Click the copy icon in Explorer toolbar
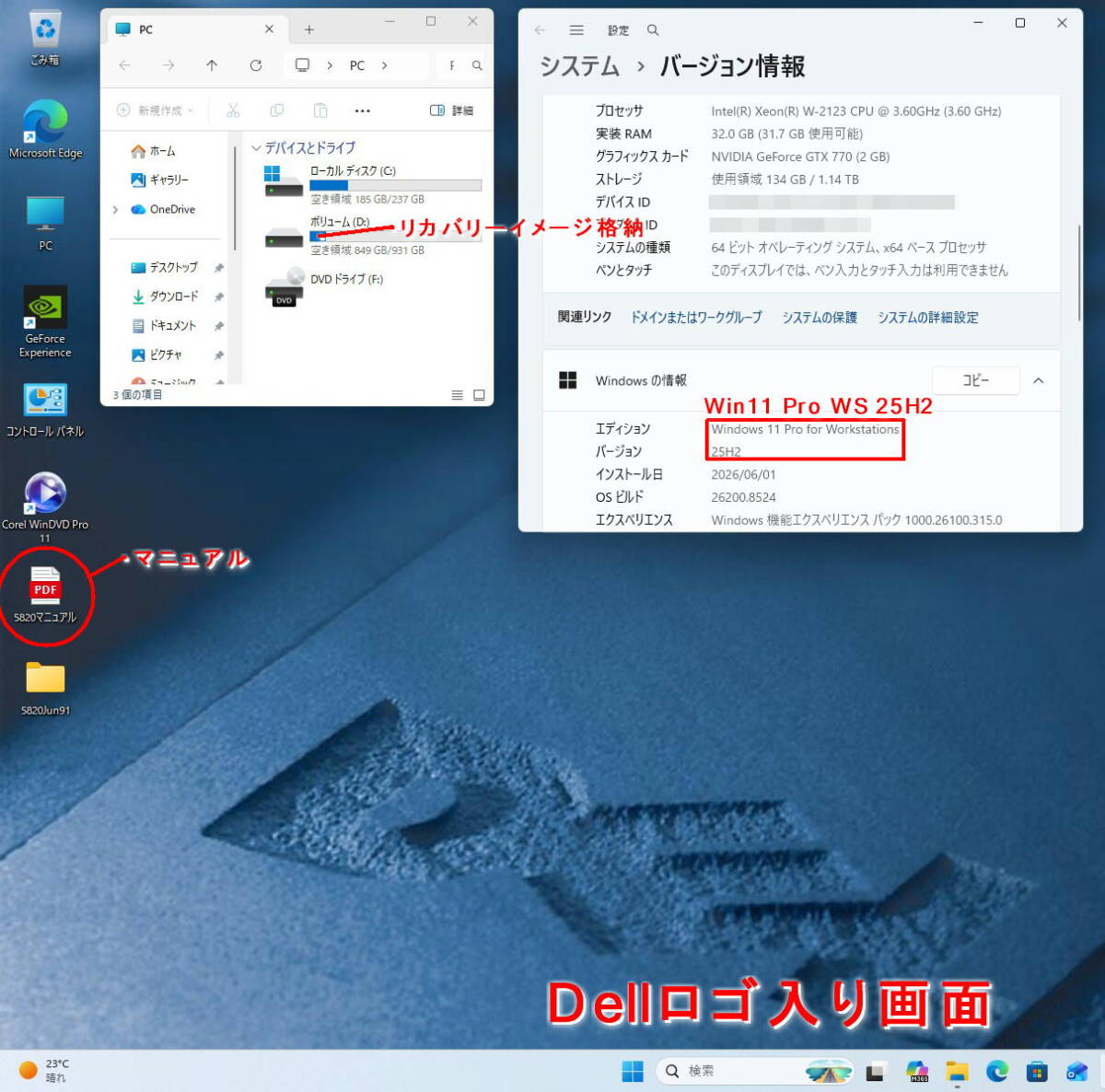 coord(276,110)
